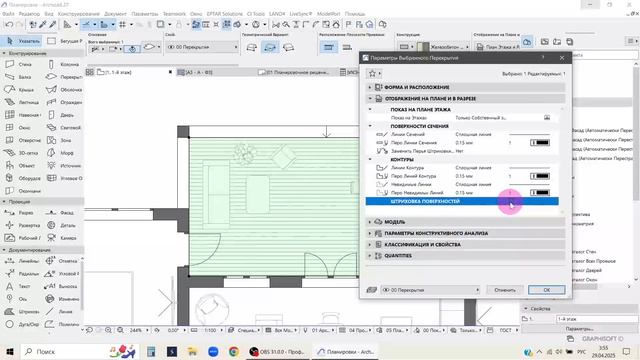Image resolution: width=640 pixels, height=360 pixels.
Task: Select the Стена (wall) tool
Action: pyautogui.click(x=18, y=64)
